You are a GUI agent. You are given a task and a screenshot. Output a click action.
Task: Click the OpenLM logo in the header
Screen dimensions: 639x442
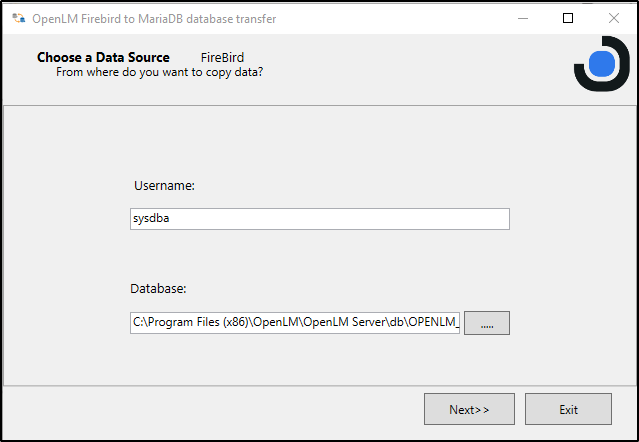[601, 64]
